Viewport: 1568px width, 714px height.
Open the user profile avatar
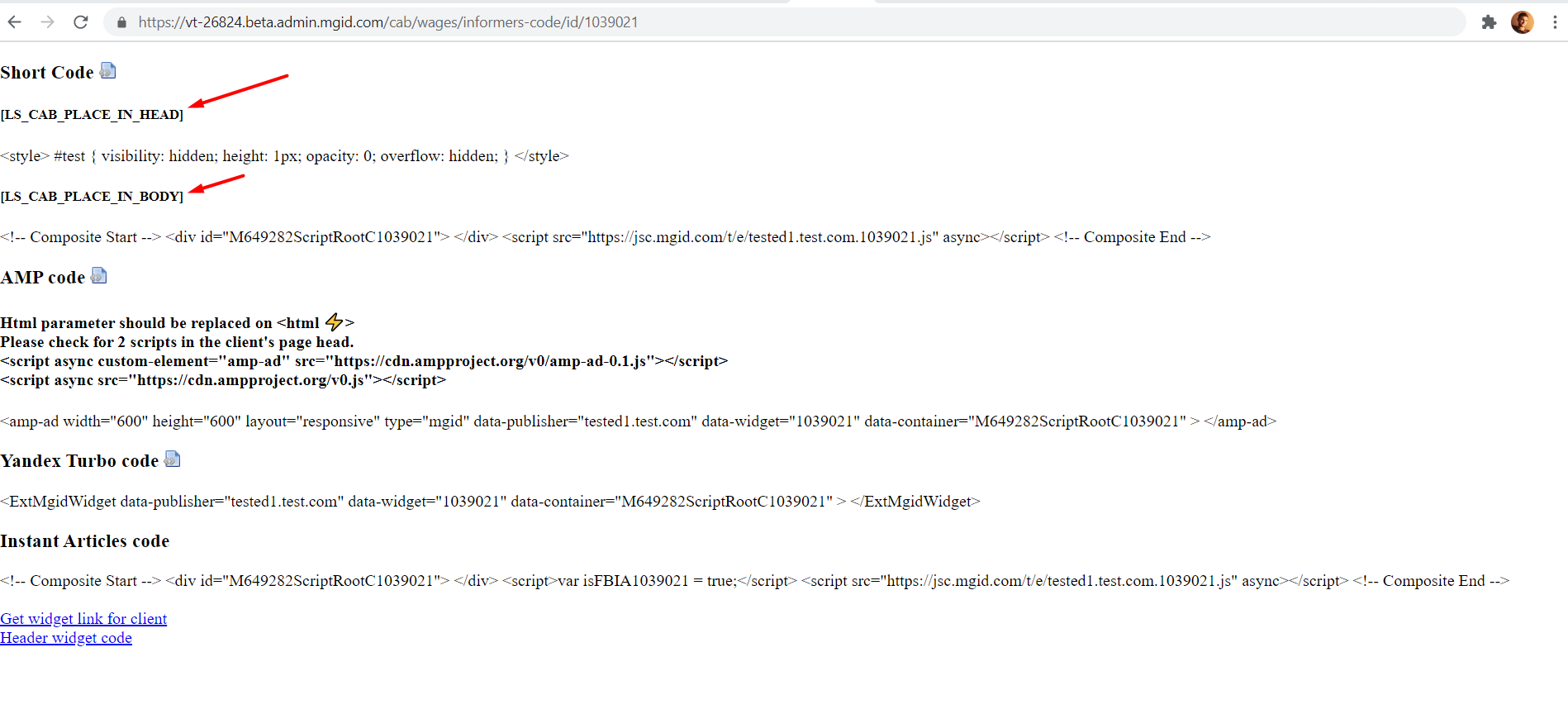tap(1522, 22)
